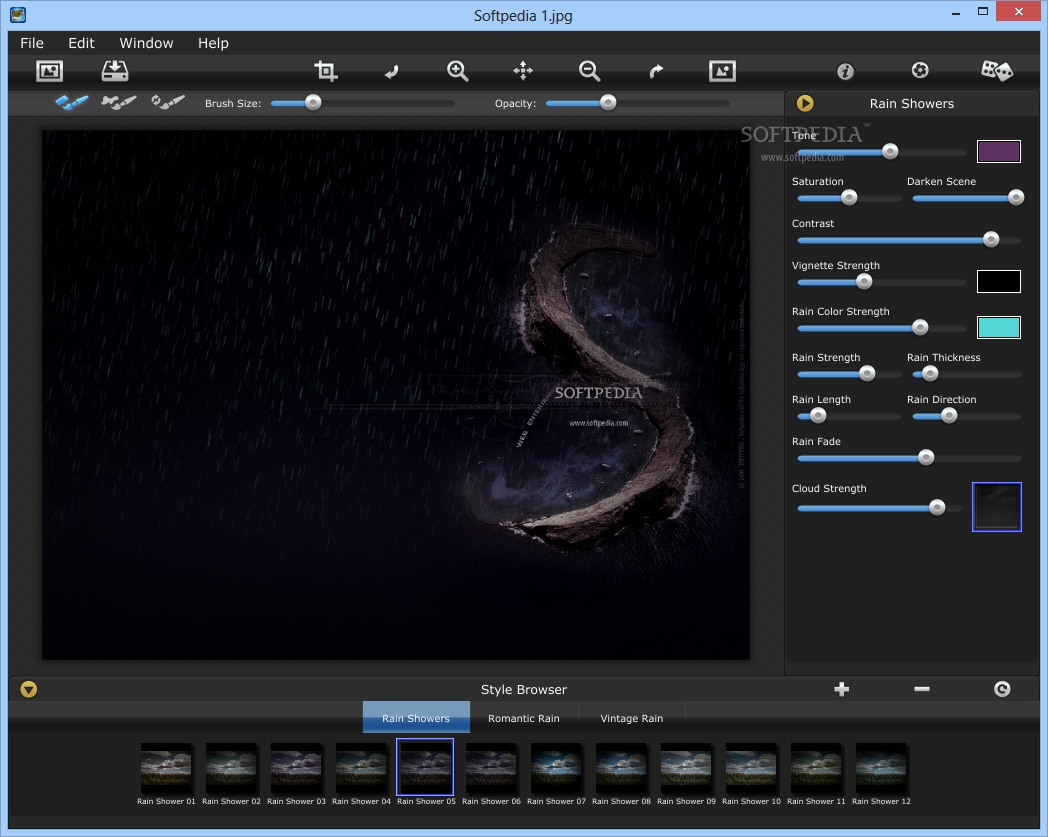Click the Rain Color Strength slider handle
The height and width of the screenshot is (837, 1048).
tap(920, 328)
